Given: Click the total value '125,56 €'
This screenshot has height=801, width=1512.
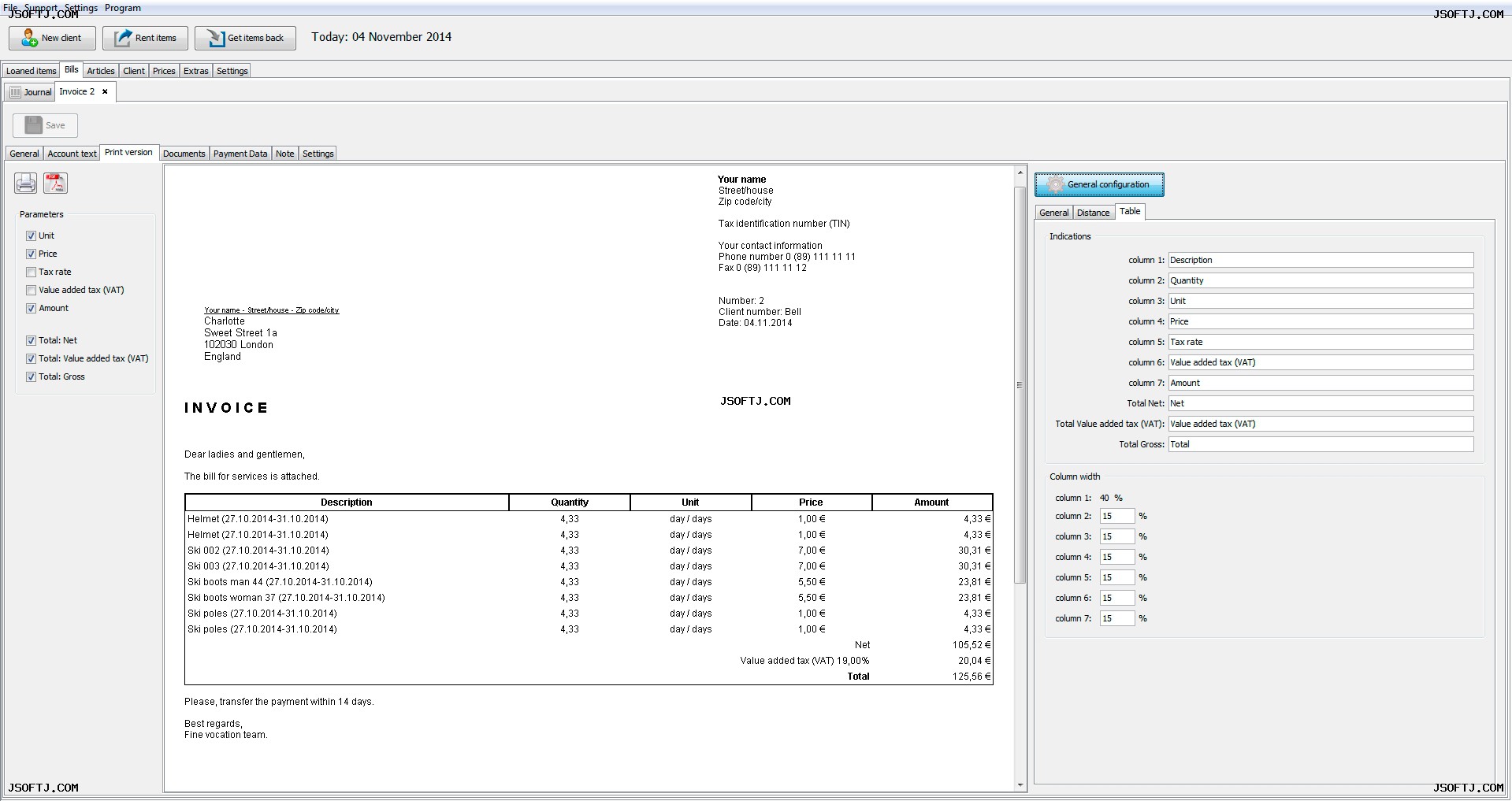Looking at the screenshot, I should (x=971, y=677).
